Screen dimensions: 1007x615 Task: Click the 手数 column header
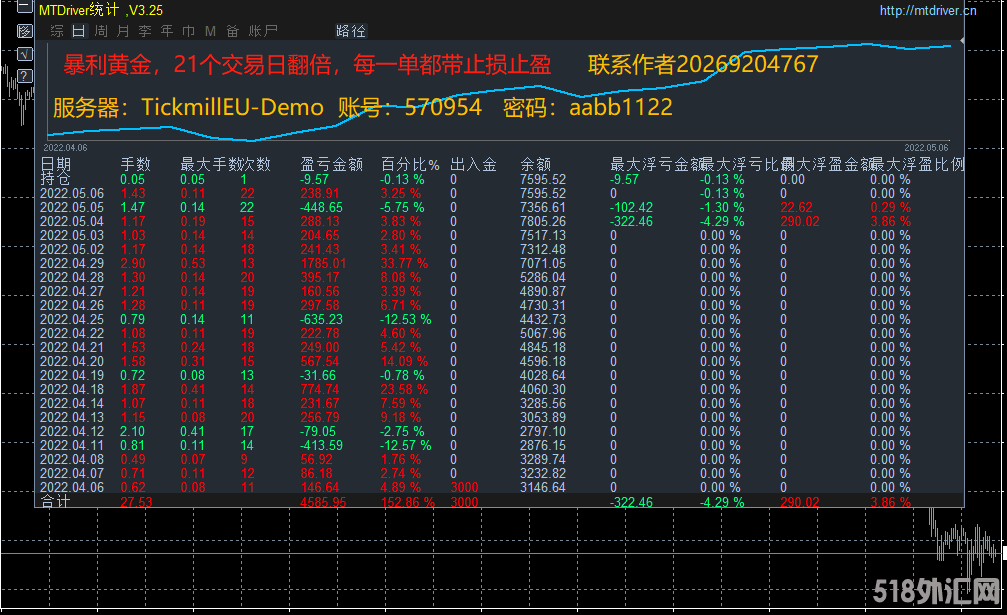(136, 164)
